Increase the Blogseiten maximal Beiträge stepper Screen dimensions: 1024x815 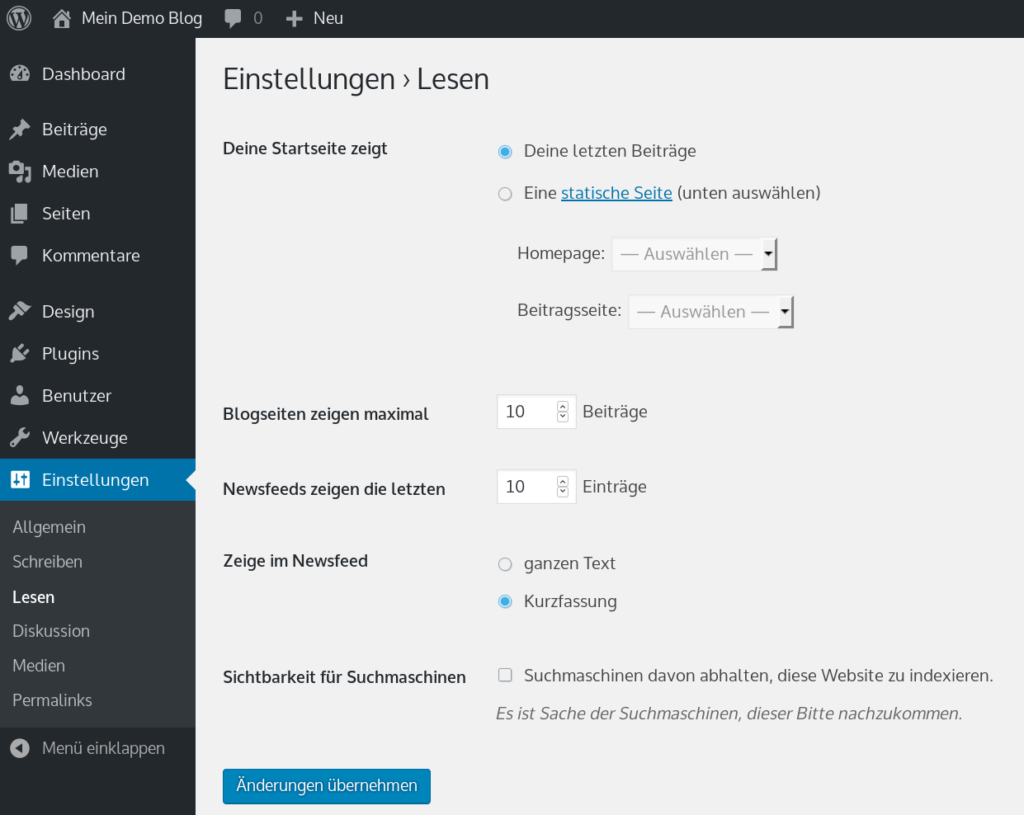coord(562,406)
